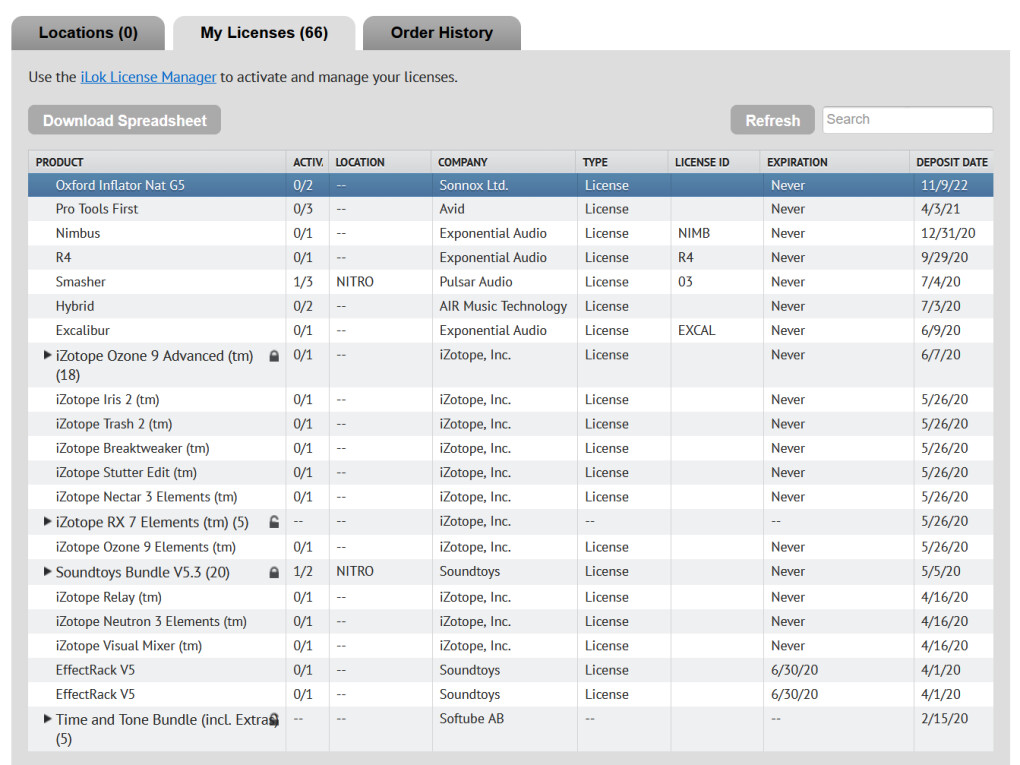Click the 1/3 activations value for Smasher
The image size is (1020, 765).
point(302,282)
